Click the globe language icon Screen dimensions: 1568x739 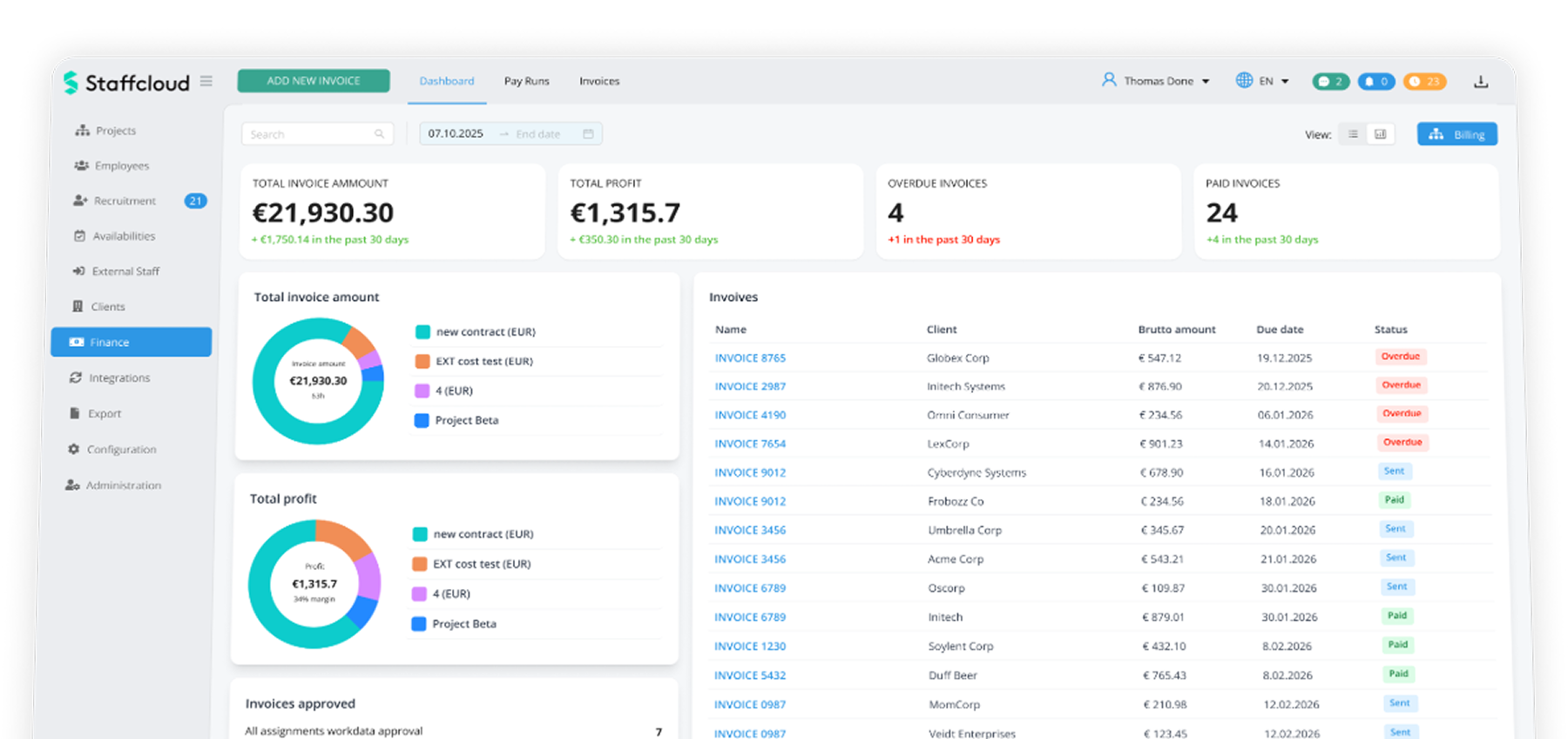1244,80
